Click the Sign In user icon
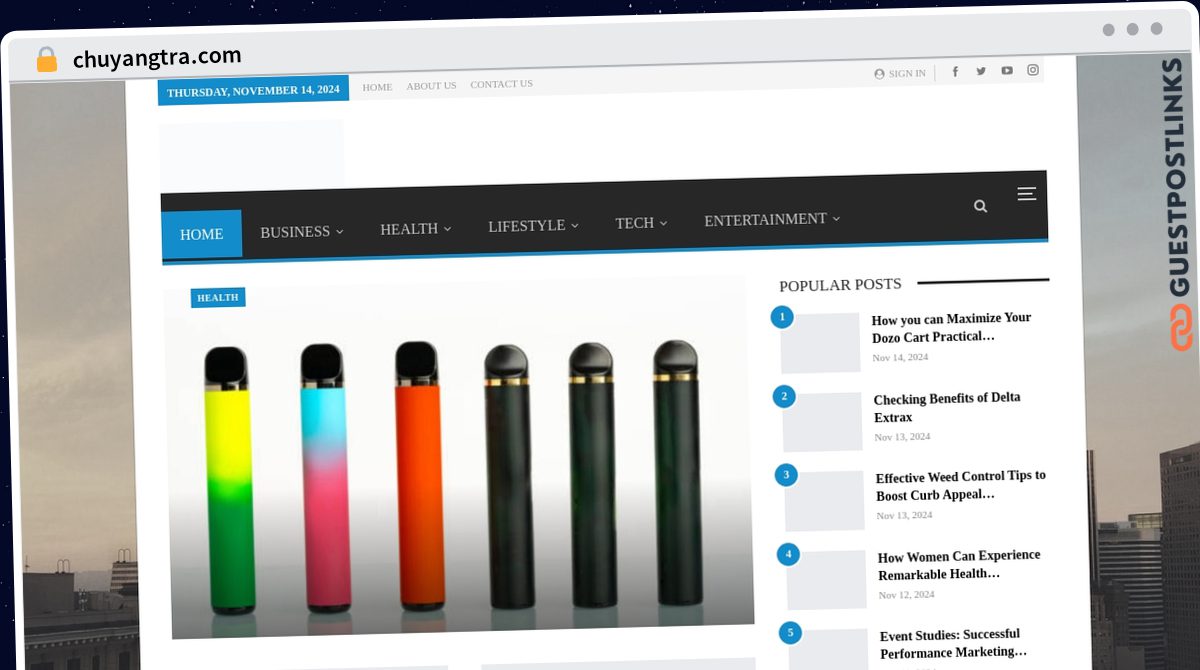 [x=879, y=74]
